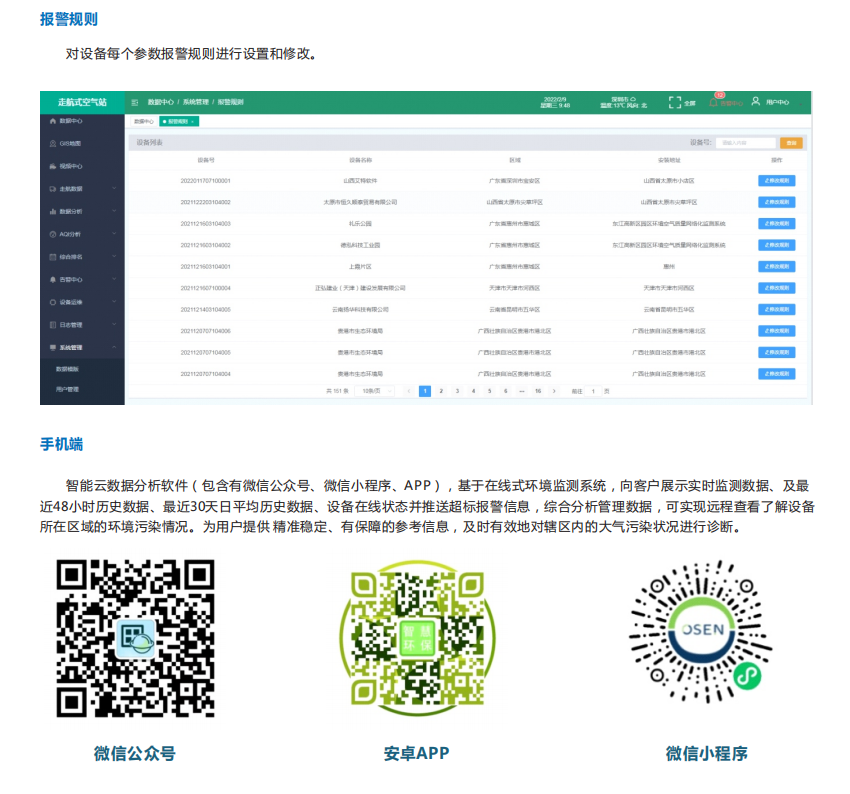The width and height of the screenshot is (850, 794).
Task: Jump to last page 16
Action: 538,391
